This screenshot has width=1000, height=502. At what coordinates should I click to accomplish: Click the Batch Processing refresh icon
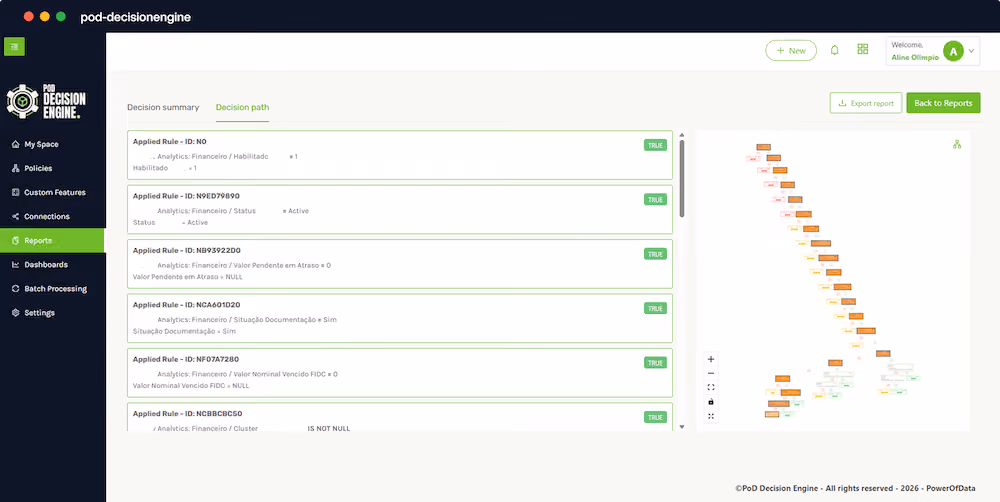click(15, 288)
